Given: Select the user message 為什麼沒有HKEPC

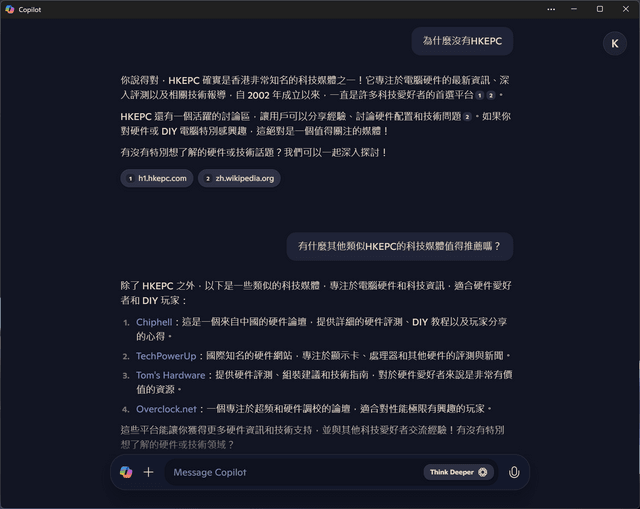Looking at the screenshot, I should pyautogui.click(x=462, y=41).
